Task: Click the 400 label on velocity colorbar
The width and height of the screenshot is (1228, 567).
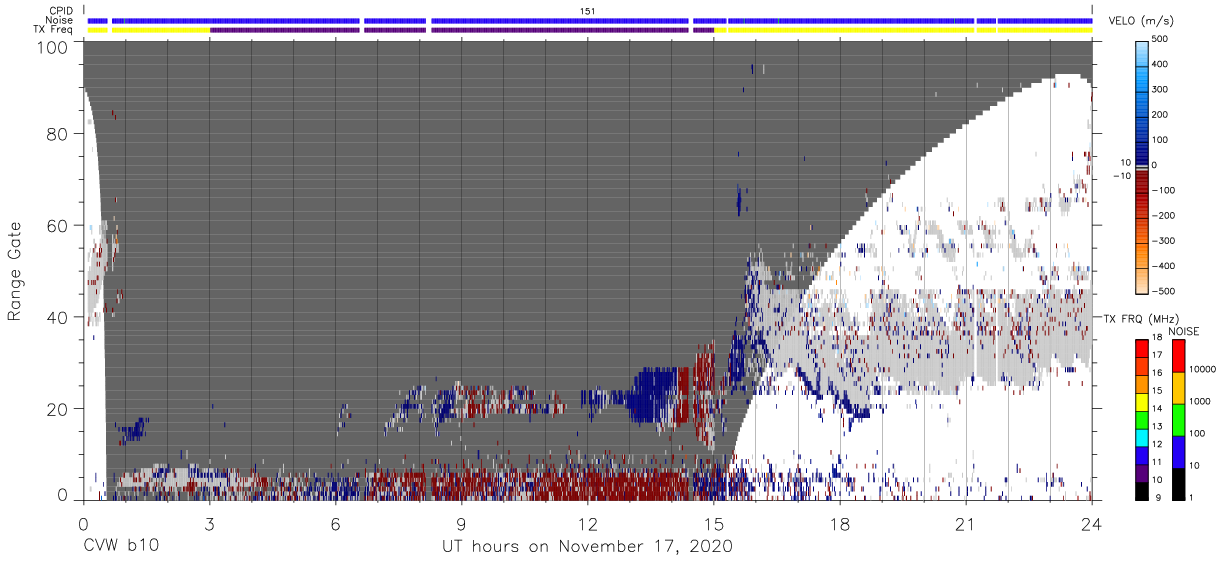Action: coord(1160,64)
